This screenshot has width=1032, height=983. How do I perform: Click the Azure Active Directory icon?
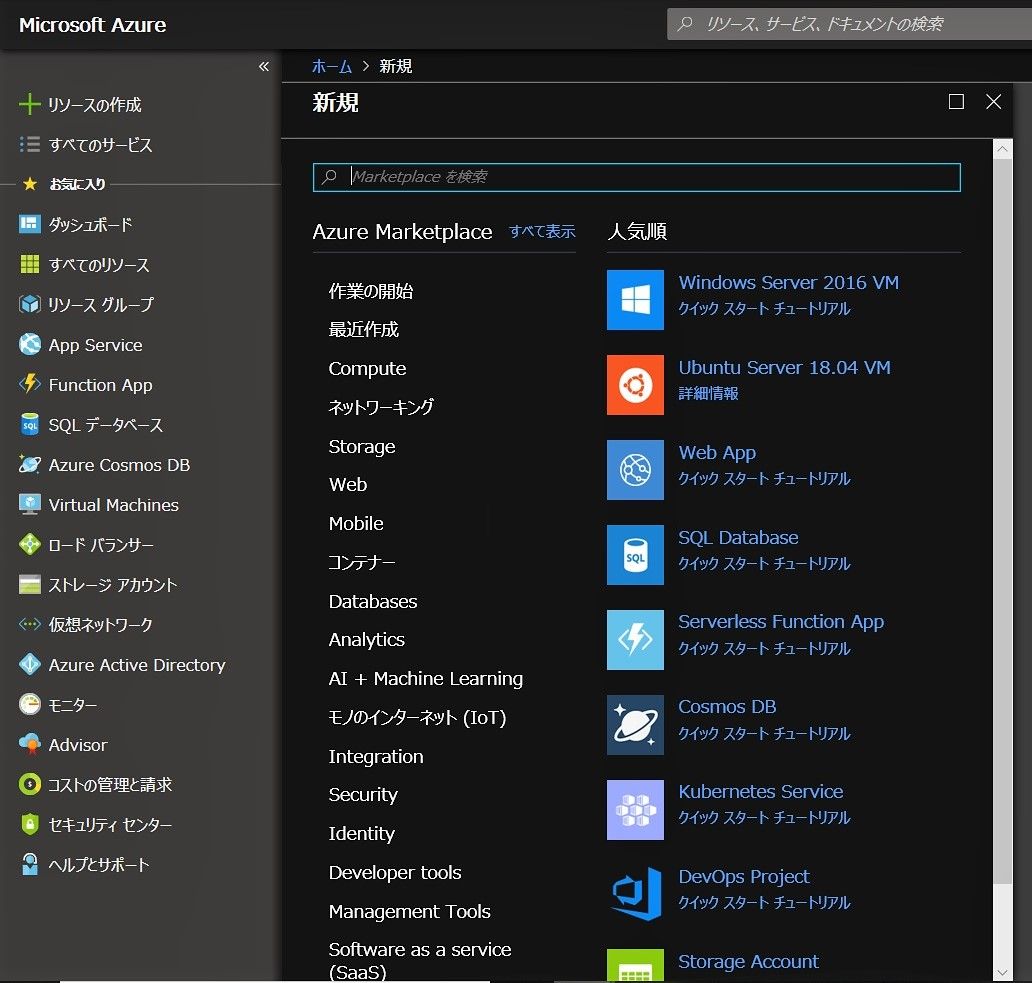click(x=29, y=665)
